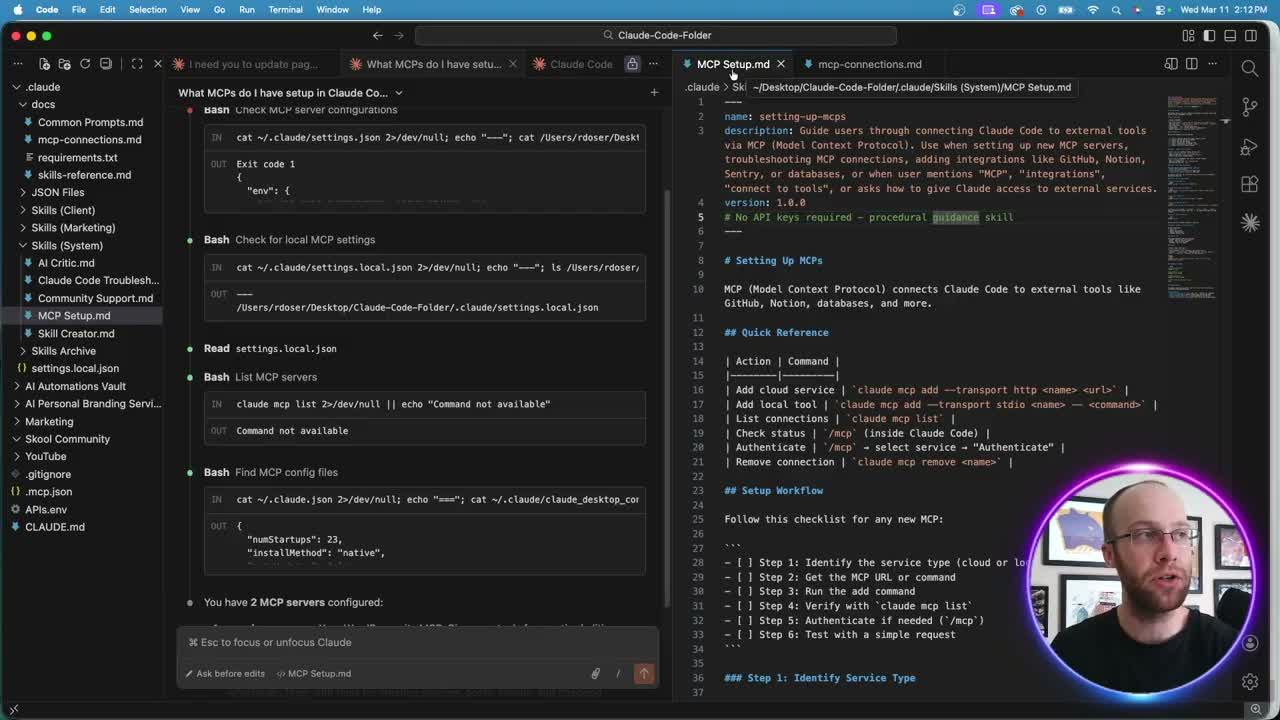Open the Terminal menu
Image resolution: width=1280 pixels, height=720 pixels.
click(285, 9)
